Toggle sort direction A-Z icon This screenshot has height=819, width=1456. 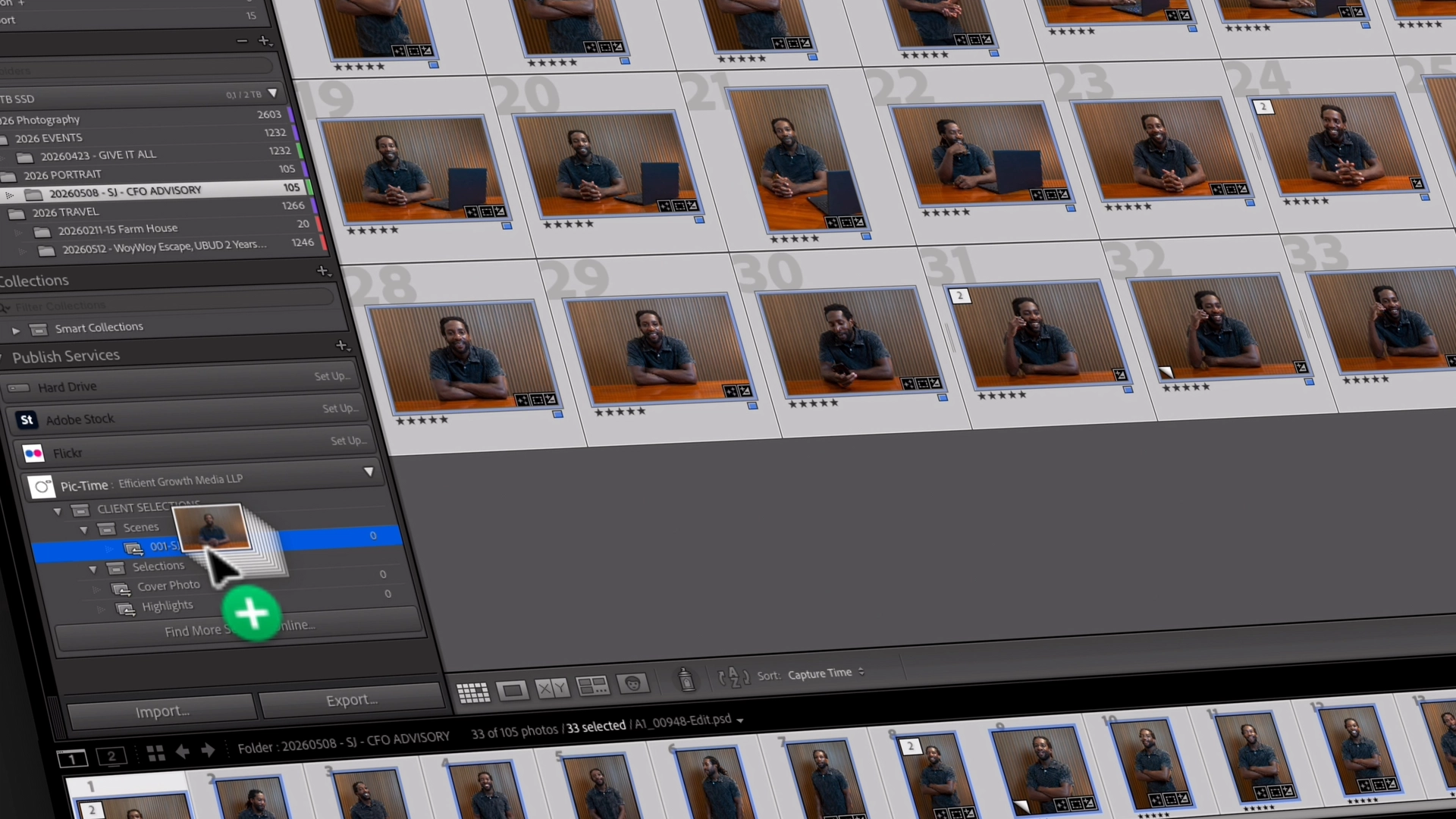[733, 676]
